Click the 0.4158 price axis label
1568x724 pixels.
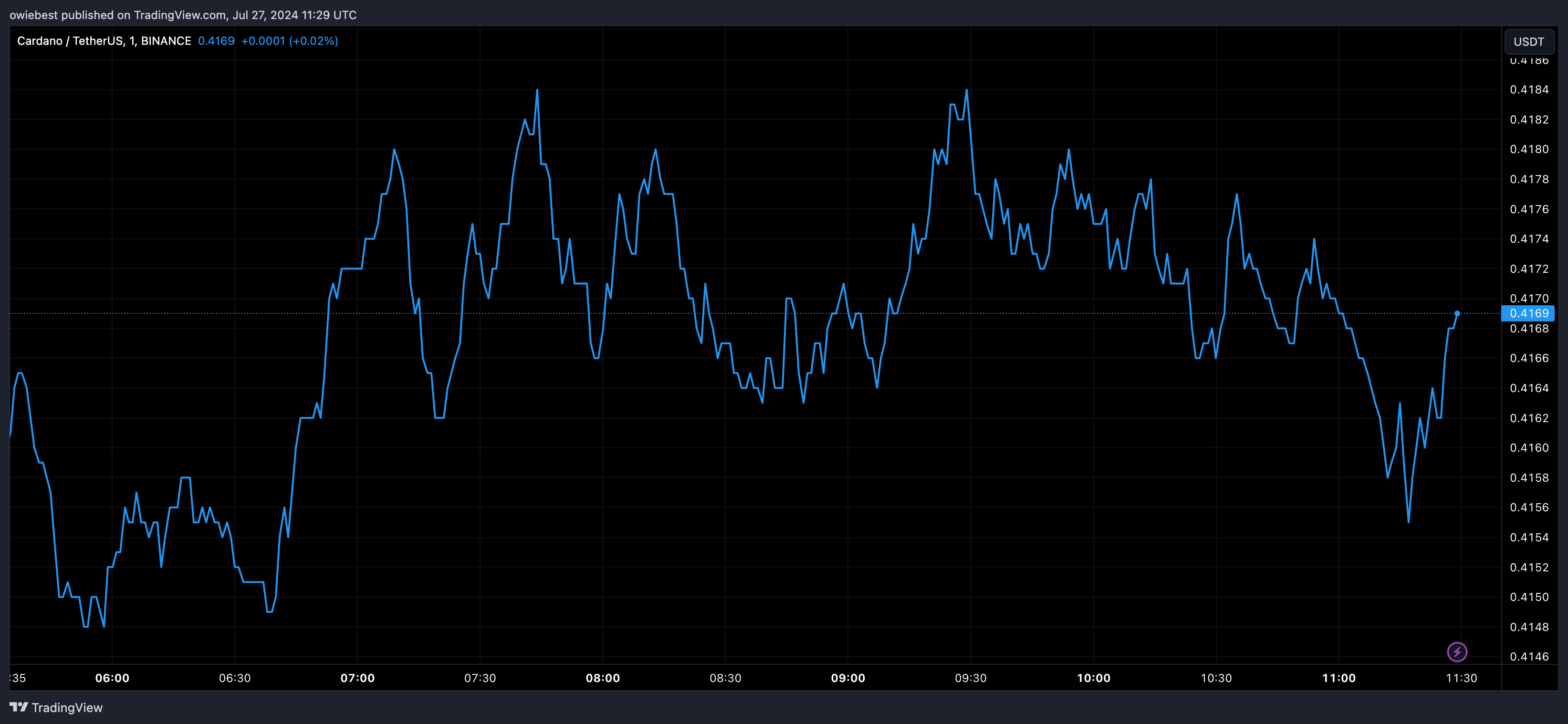(1529, 477)
